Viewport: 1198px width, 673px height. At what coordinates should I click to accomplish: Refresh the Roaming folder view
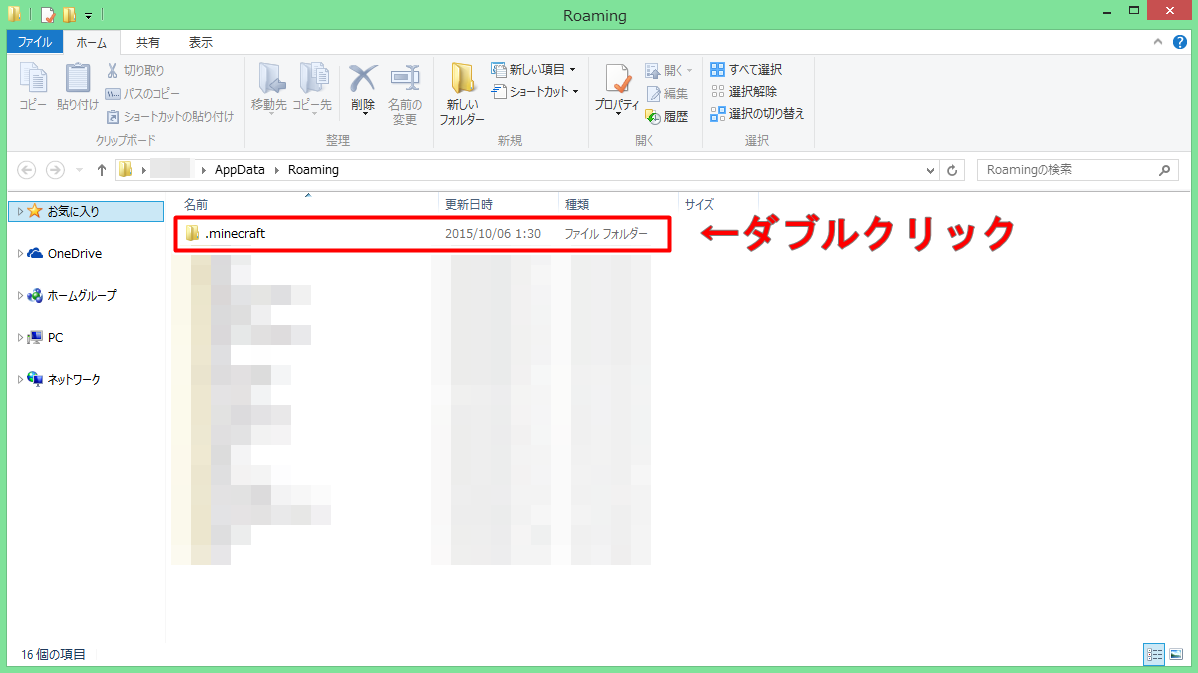[952, 170]
